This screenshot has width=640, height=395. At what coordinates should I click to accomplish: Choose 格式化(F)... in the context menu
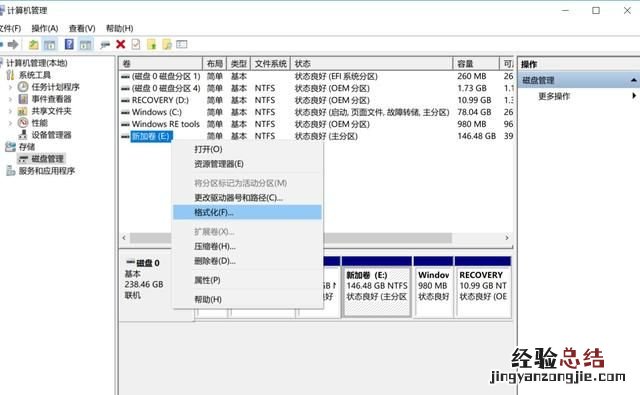coord(247,212)
